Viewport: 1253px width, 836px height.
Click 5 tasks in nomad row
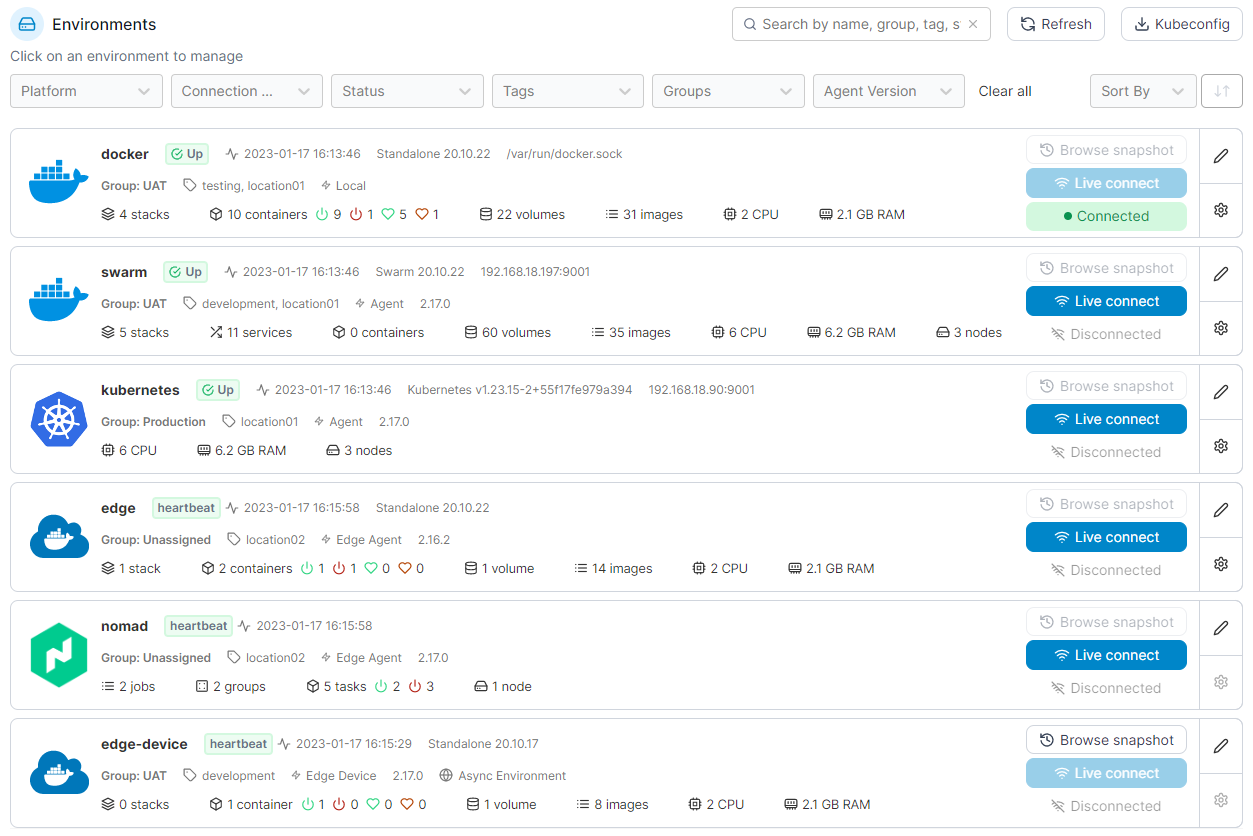pyautogui.click(x=336, y=686)
